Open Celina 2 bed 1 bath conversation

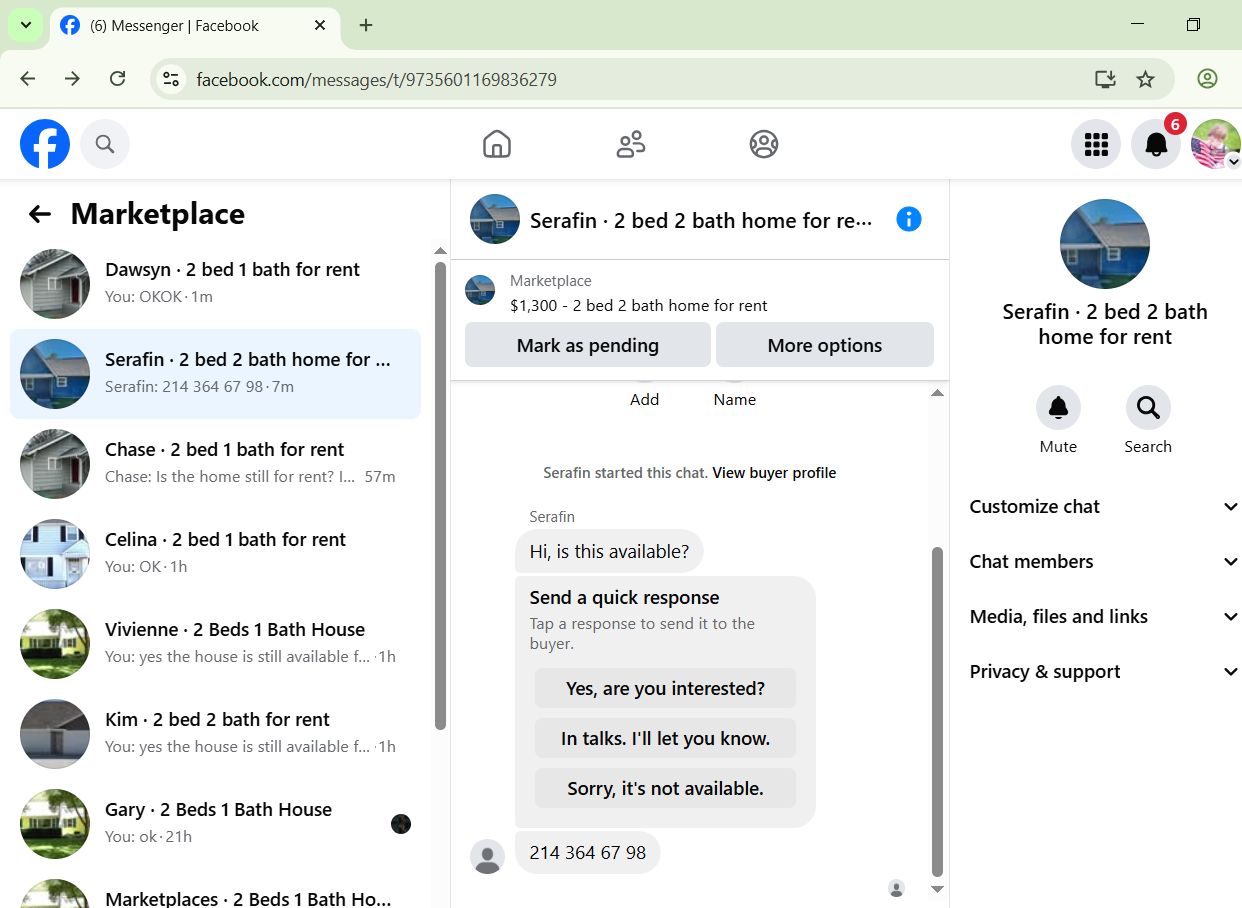pyautogui.click(x=215, y=554)
